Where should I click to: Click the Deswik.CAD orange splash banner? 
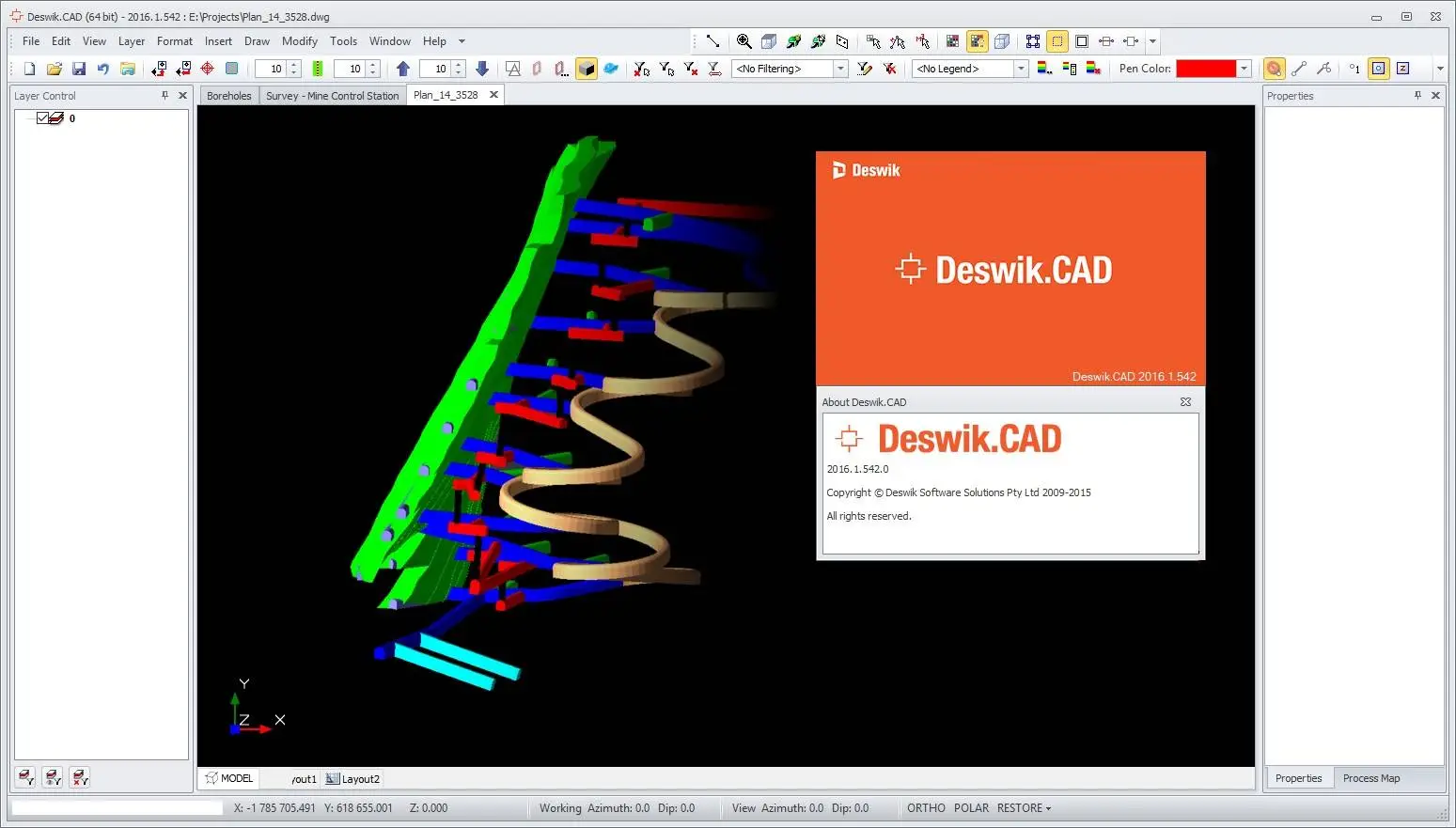[1010, 269]
